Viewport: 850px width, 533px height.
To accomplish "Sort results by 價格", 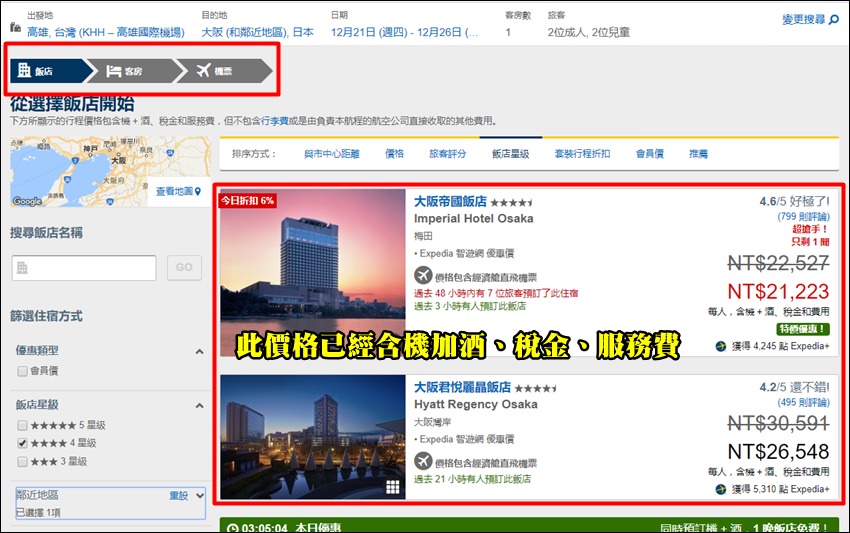I will tap(395, 154).
